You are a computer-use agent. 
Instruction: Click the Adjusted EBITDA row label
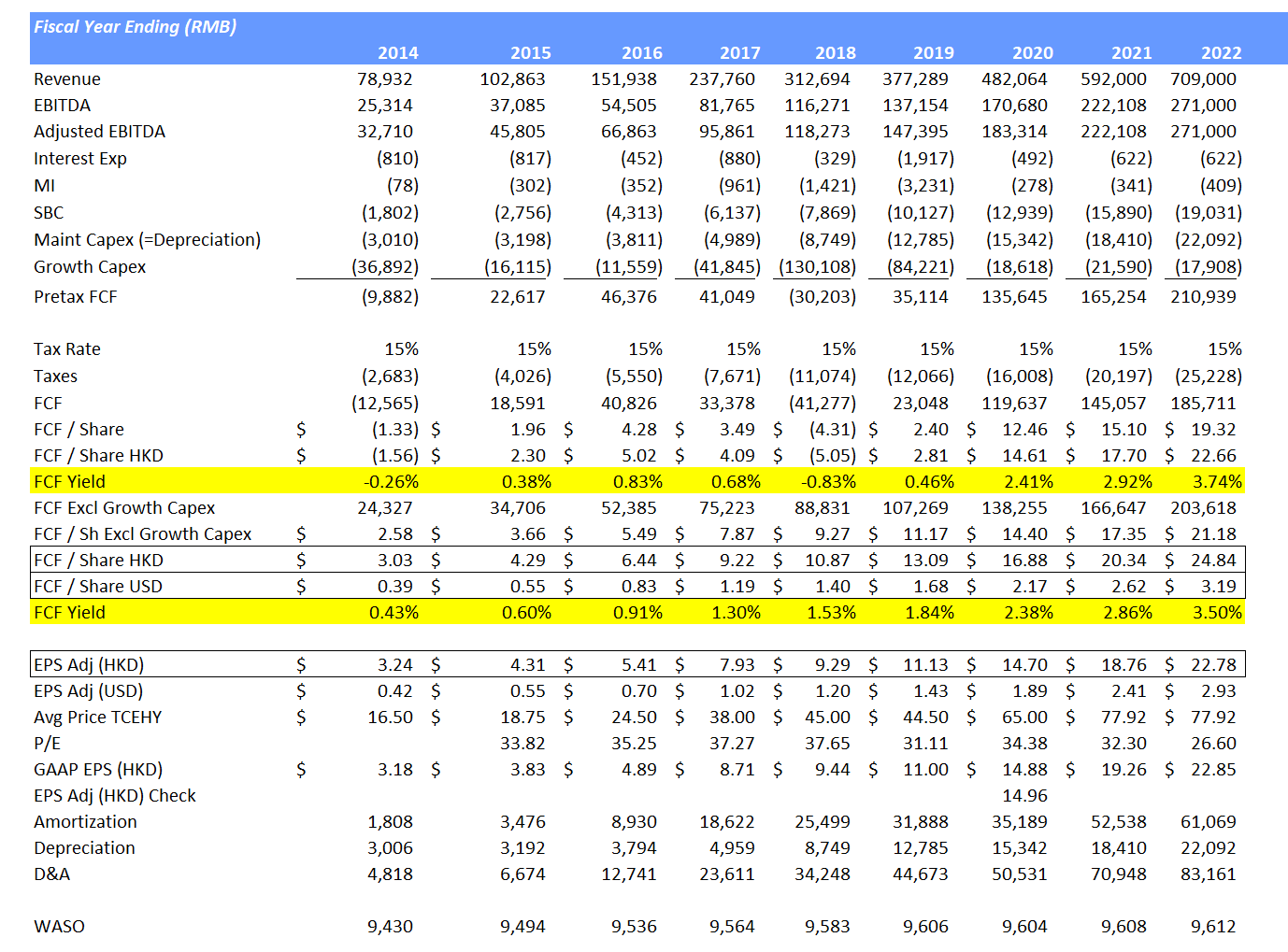coord(99,132)
